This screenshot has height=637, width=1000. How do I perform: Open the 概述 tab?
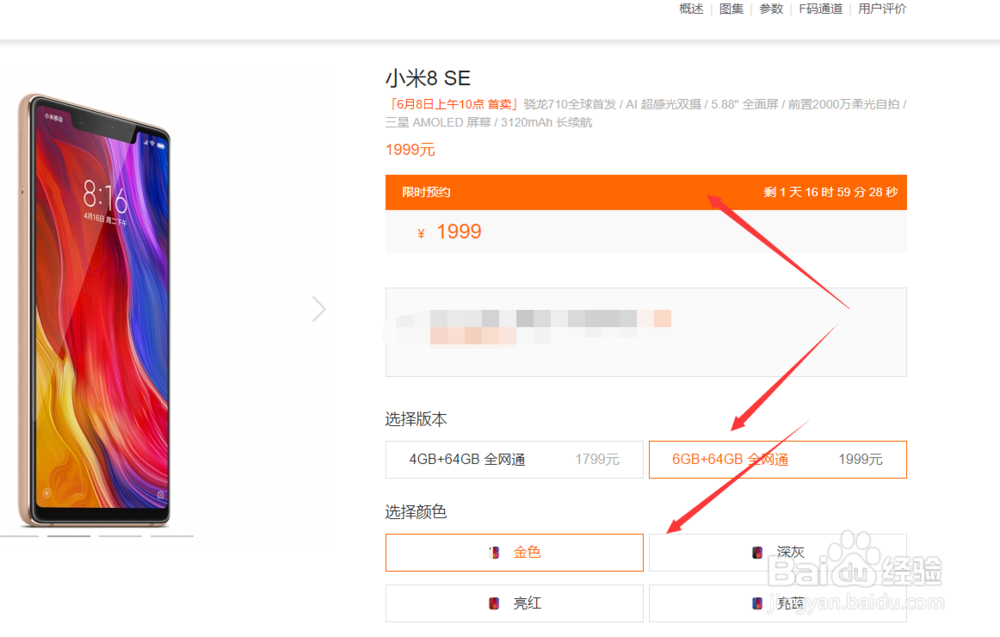[x=691, y=9]
